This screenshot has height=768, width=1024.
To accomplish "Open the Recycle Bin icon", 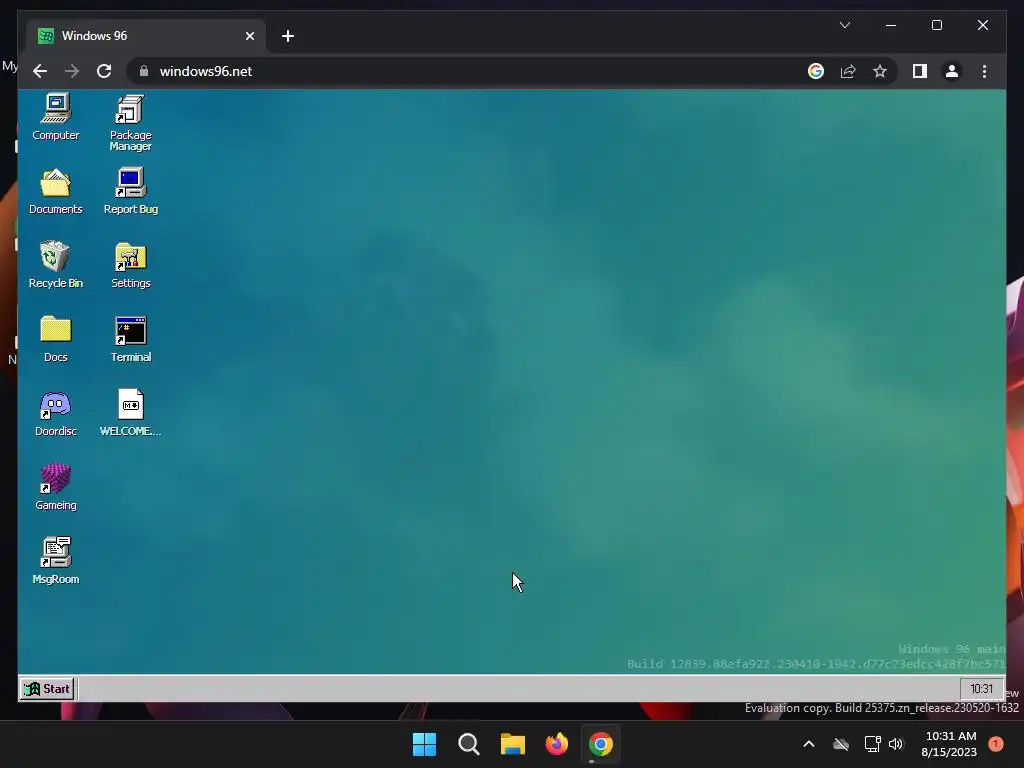I will coord(56,265).
